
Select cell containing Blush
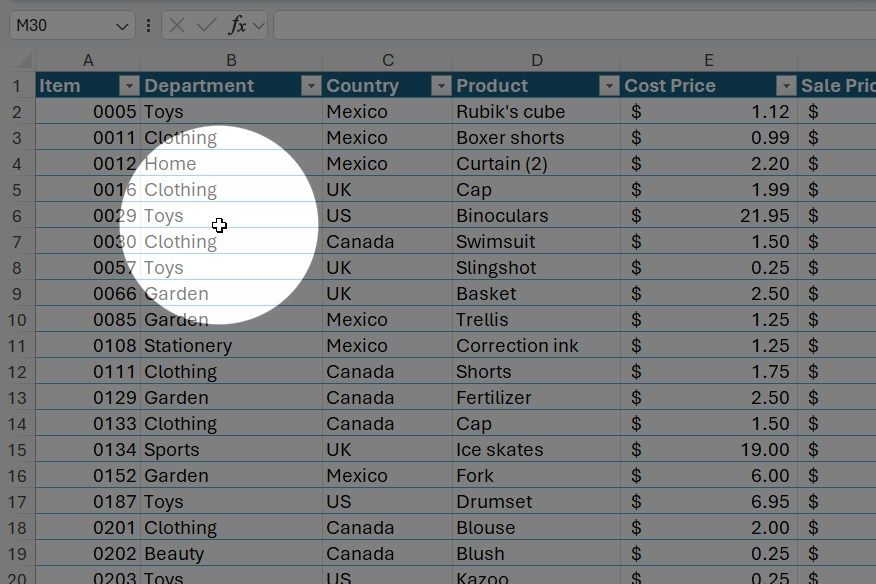point(536,553)
